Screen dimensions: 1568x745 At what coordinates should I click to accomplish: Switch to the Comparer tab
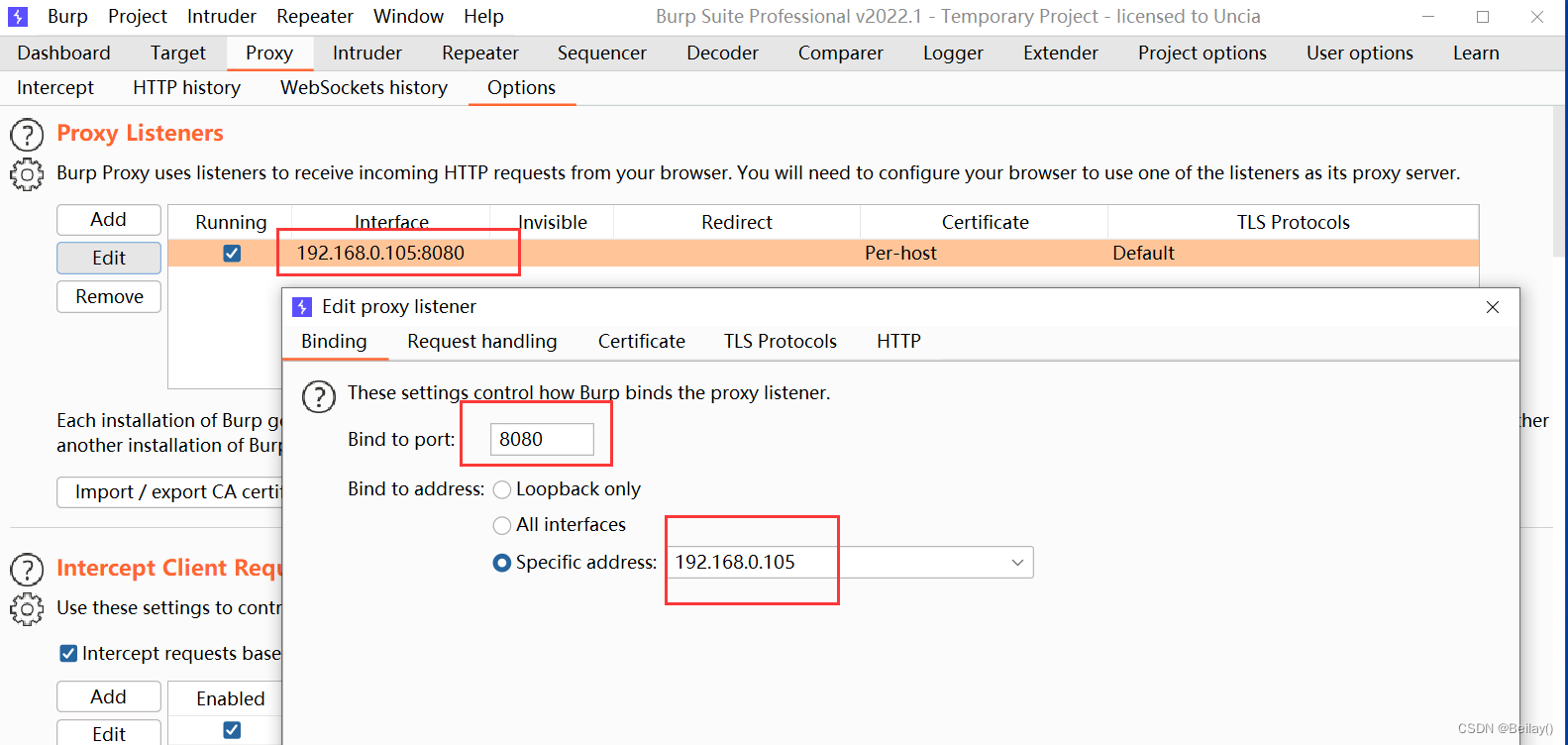pos(841,53)
